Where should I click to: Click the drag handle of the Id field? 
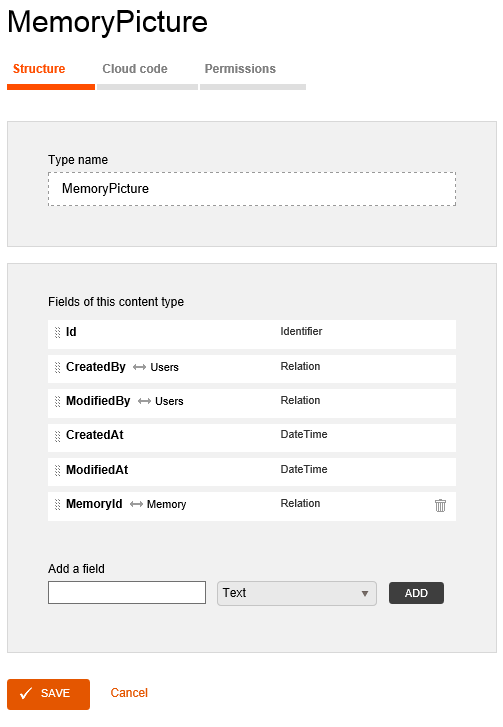pyautogui.click(x=57, y=332)
